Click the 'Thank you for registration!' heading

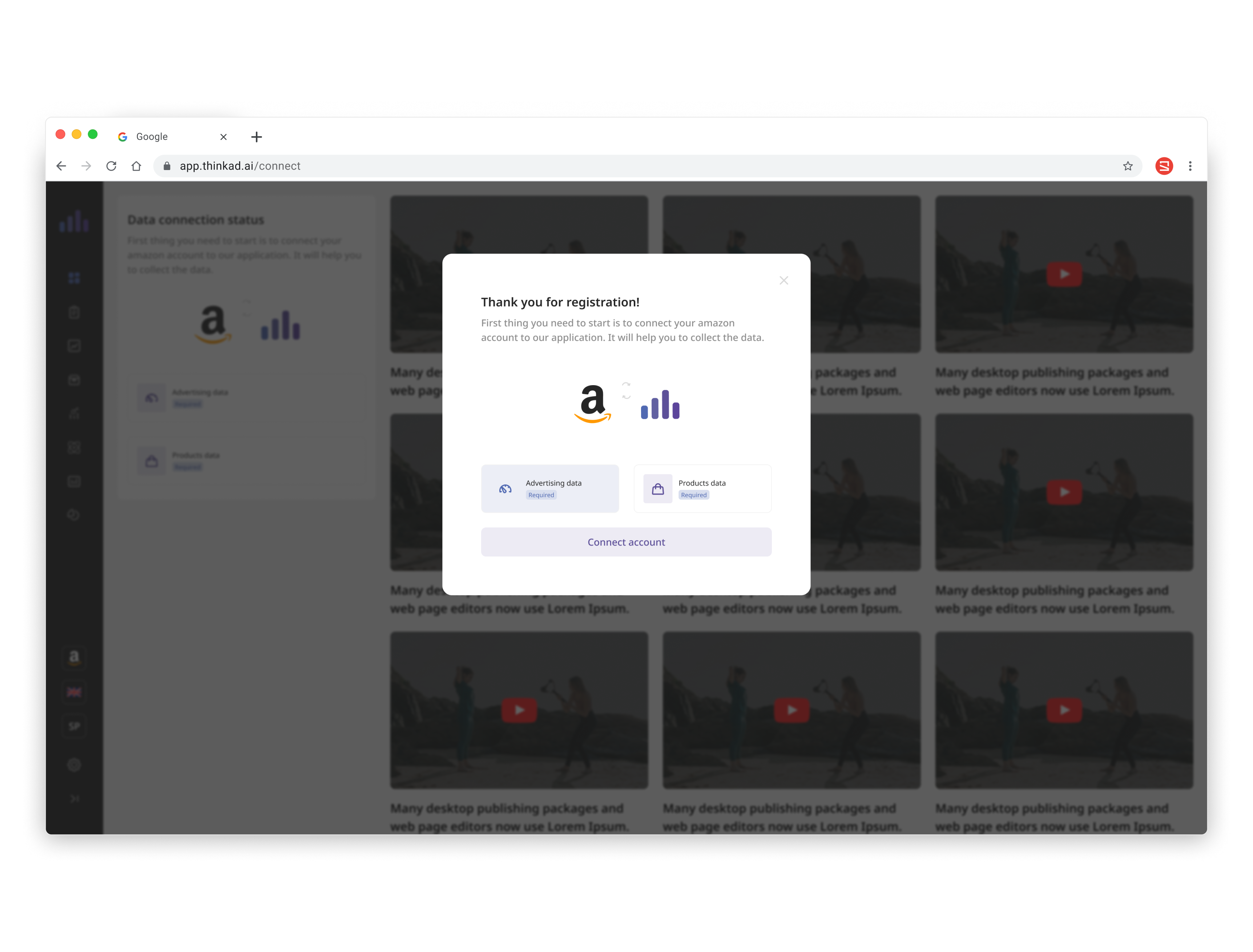[560, 302]
